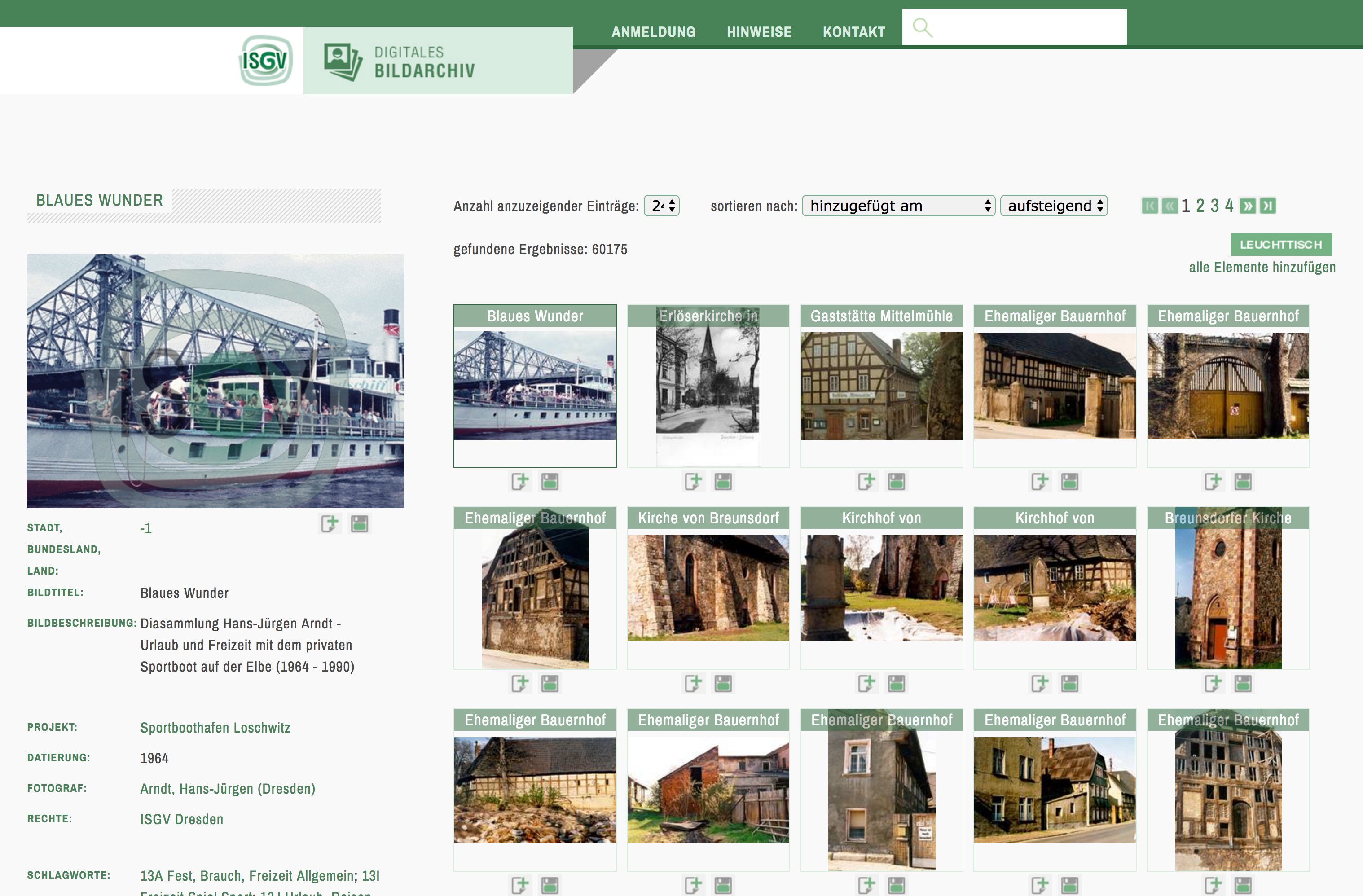Open the entries count dropdown
This screenshot has width=1363, height=896.
tap(661, 206)
